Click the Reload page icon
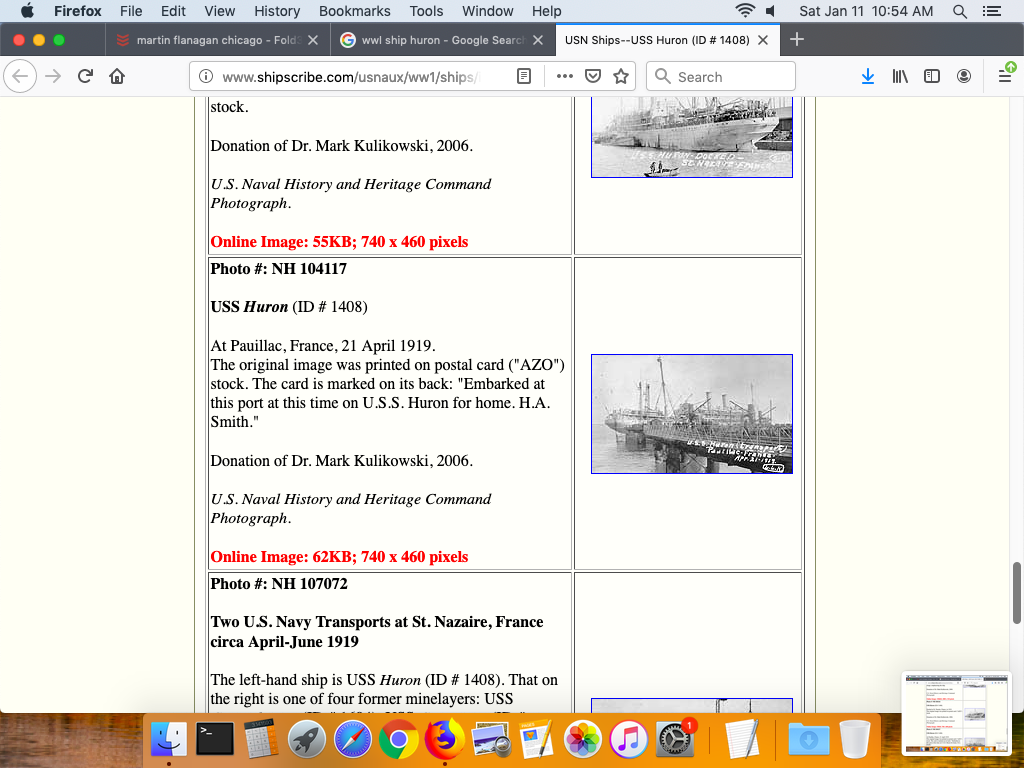 pyautogui.click(x=86, y=76)
